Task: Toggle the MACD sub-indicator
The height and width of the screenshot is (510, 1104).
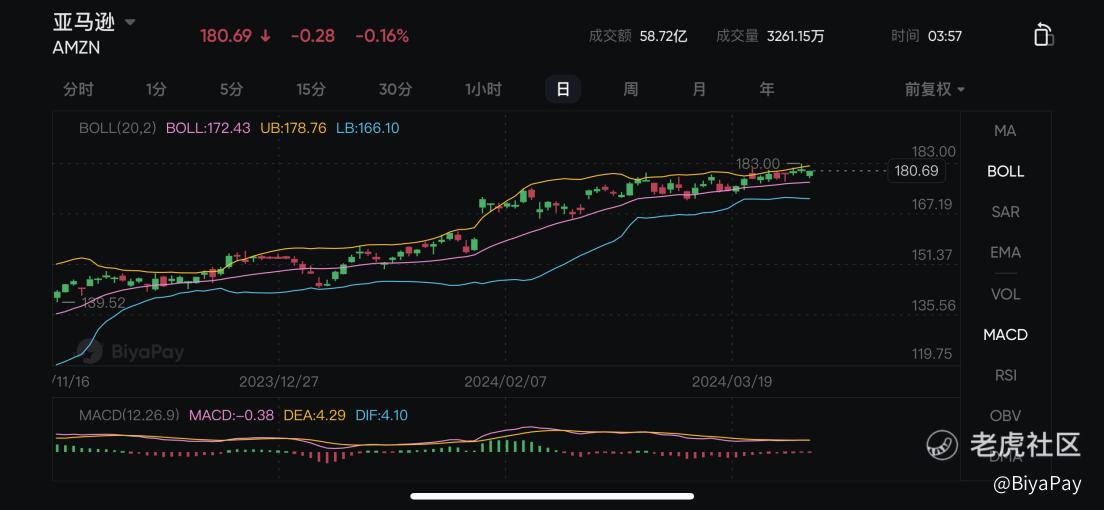Action: (x=1005, y=335)
